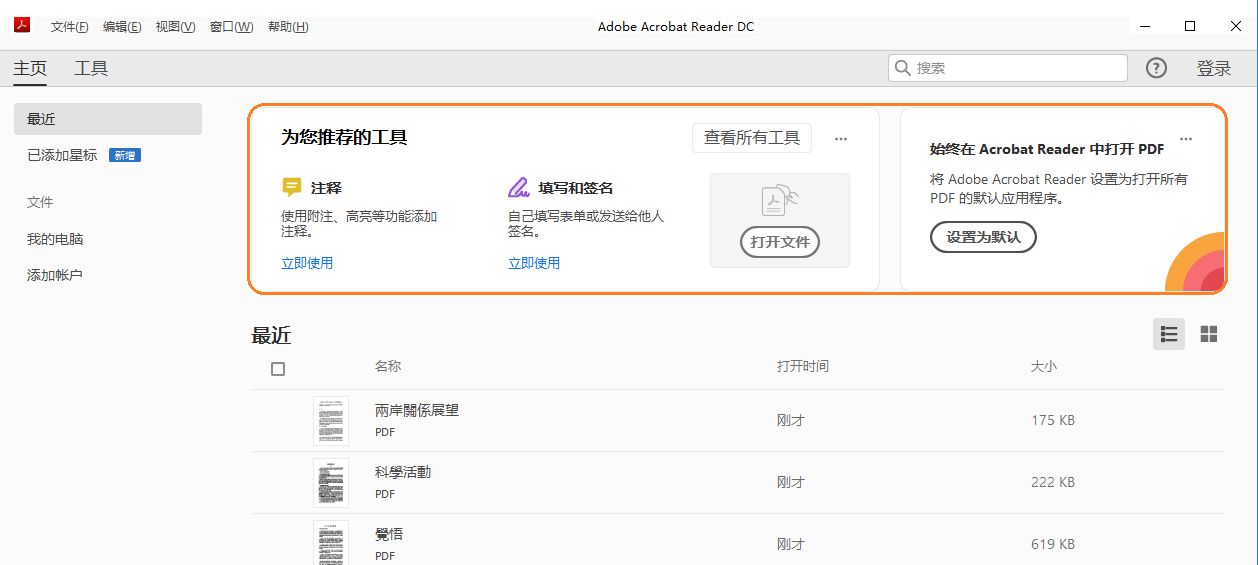Image resolution: width=1258 pixels, height=565 pixels.
Task: Click the Adobe Acrobat logo in title bar
Action: [x=21, y=26]
